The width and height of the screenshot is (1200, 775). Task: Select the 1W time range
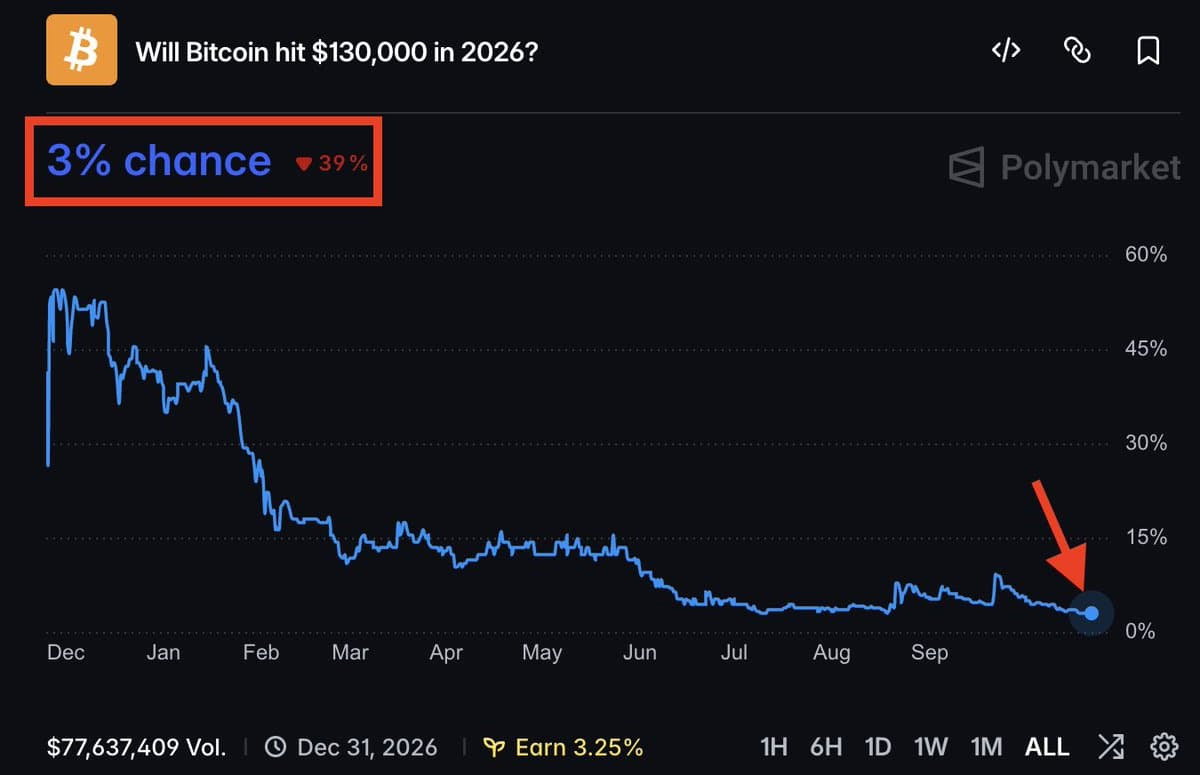(x=931, y=747)
